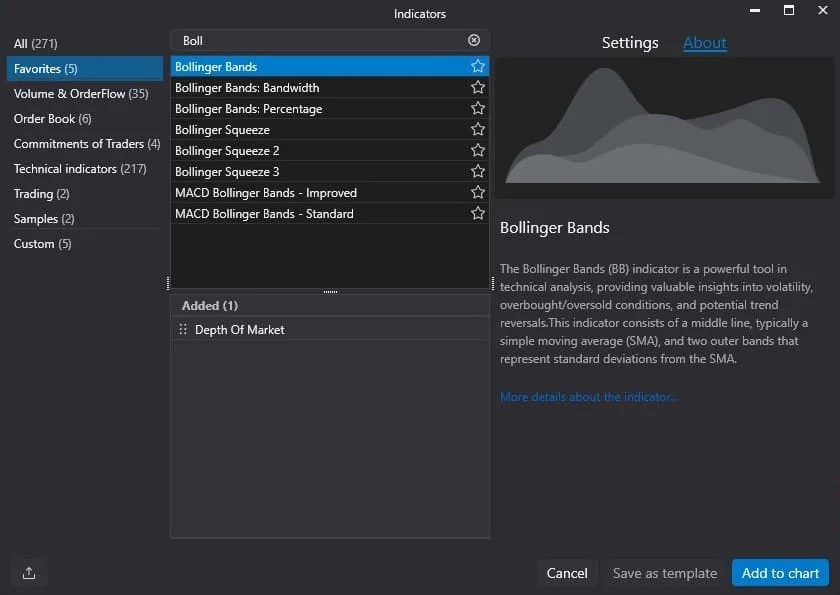
Task: Click the Added (1) section header
Action: coord(330,306)
